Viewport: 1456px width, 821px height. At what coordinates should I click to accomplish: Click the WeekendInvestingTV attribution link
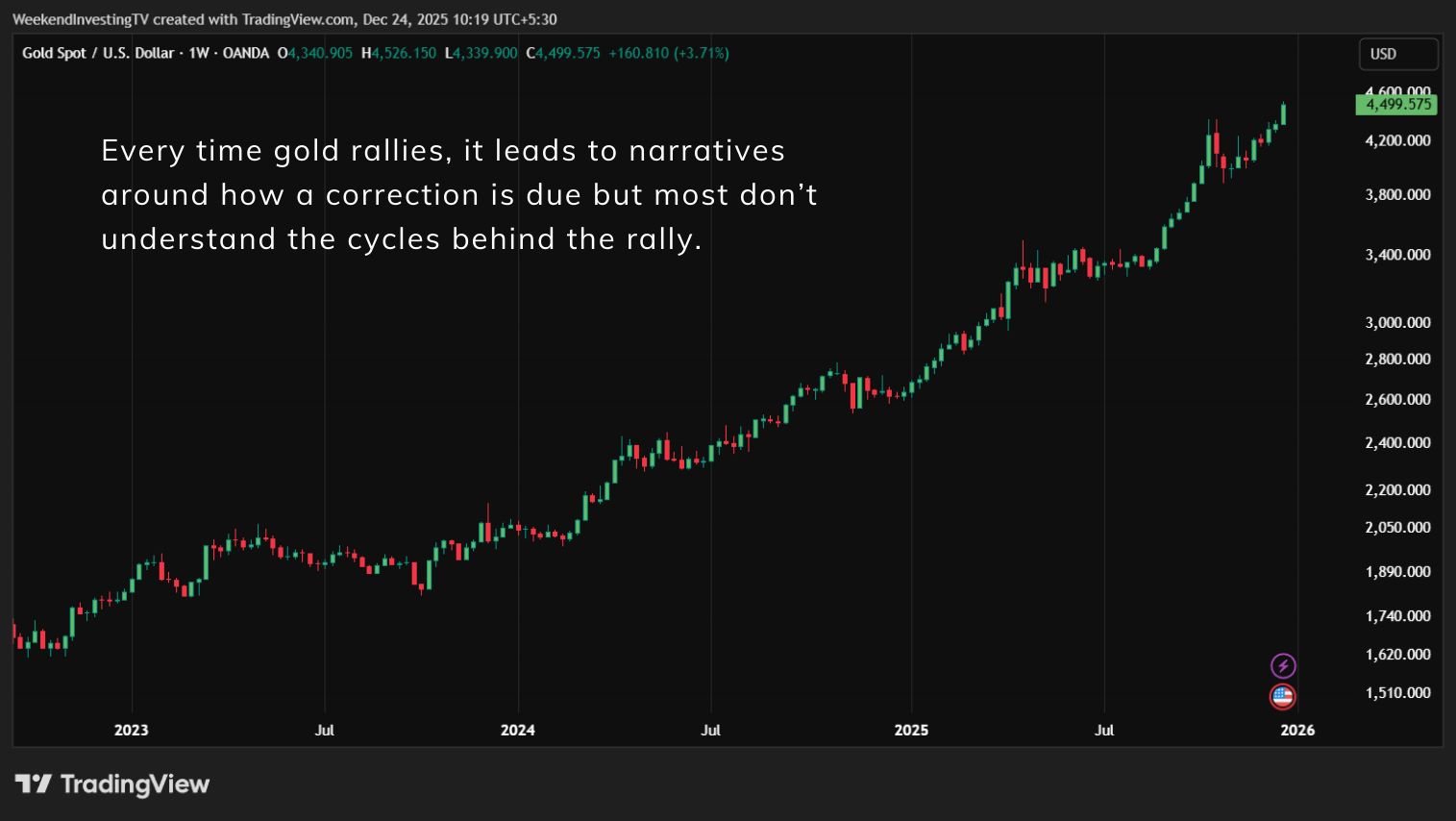click(x=82, y=18)
